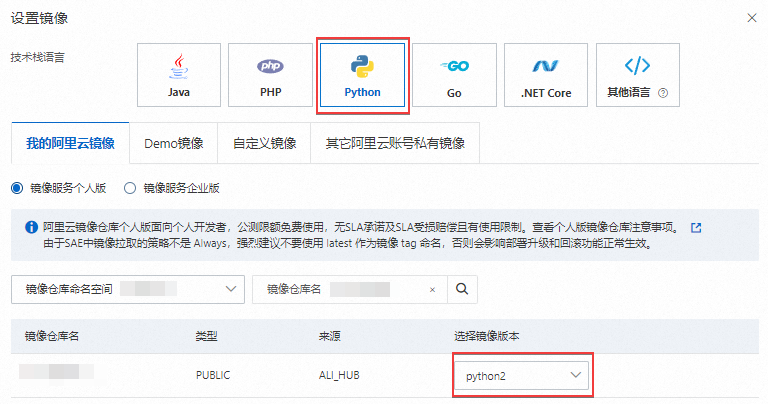Click the 来源 column header
Screen dimensions: 768x404
330,336
